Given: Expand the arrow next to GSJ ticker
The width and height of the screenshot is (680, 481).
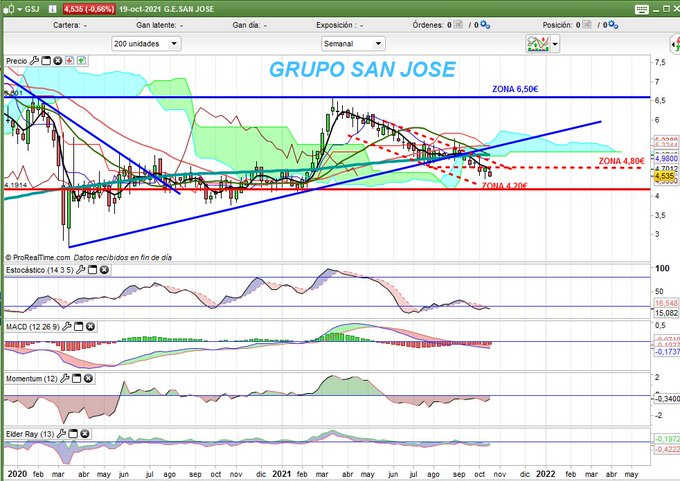Looking at the screenshot, I should click(x=20, y=9).
